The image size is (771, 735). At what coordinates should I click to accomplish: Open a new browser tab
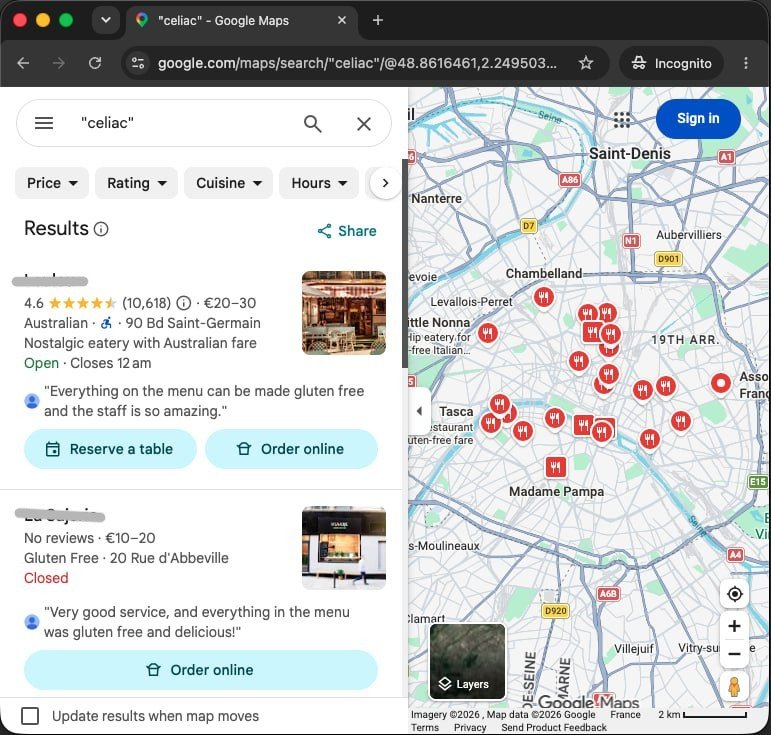[378, 20]
